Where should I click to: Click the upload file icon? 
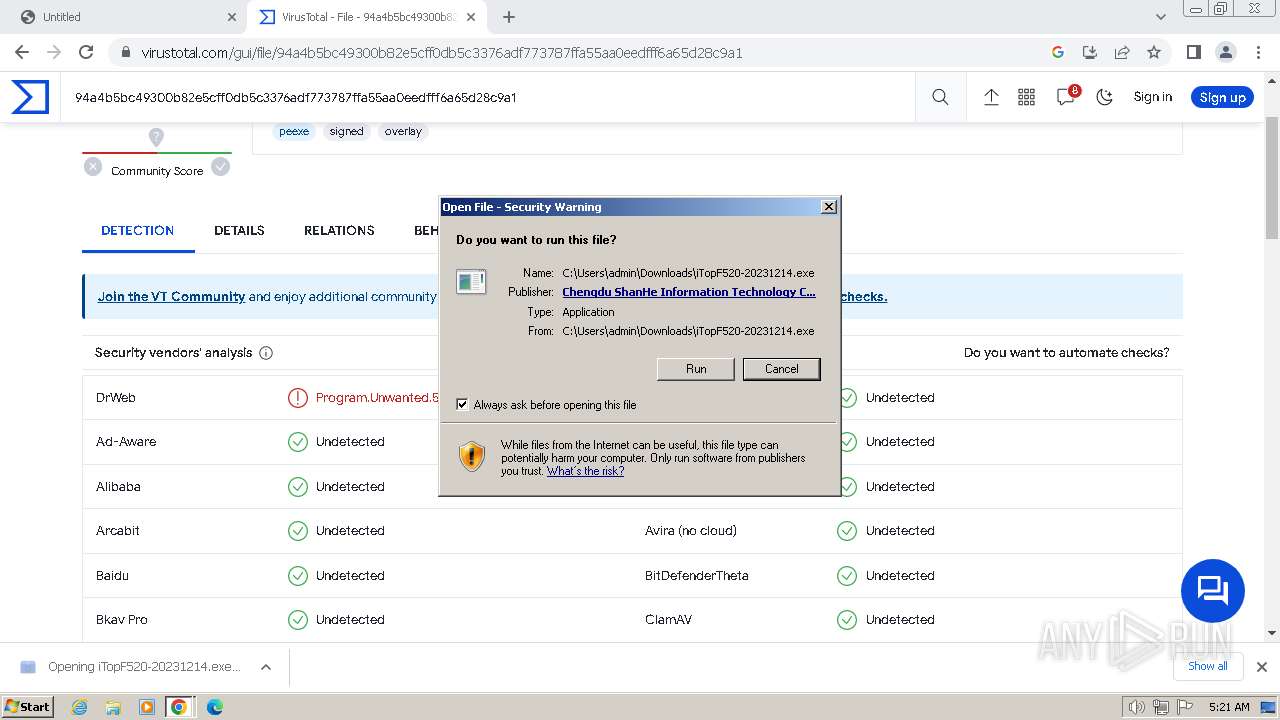(991, 97)
